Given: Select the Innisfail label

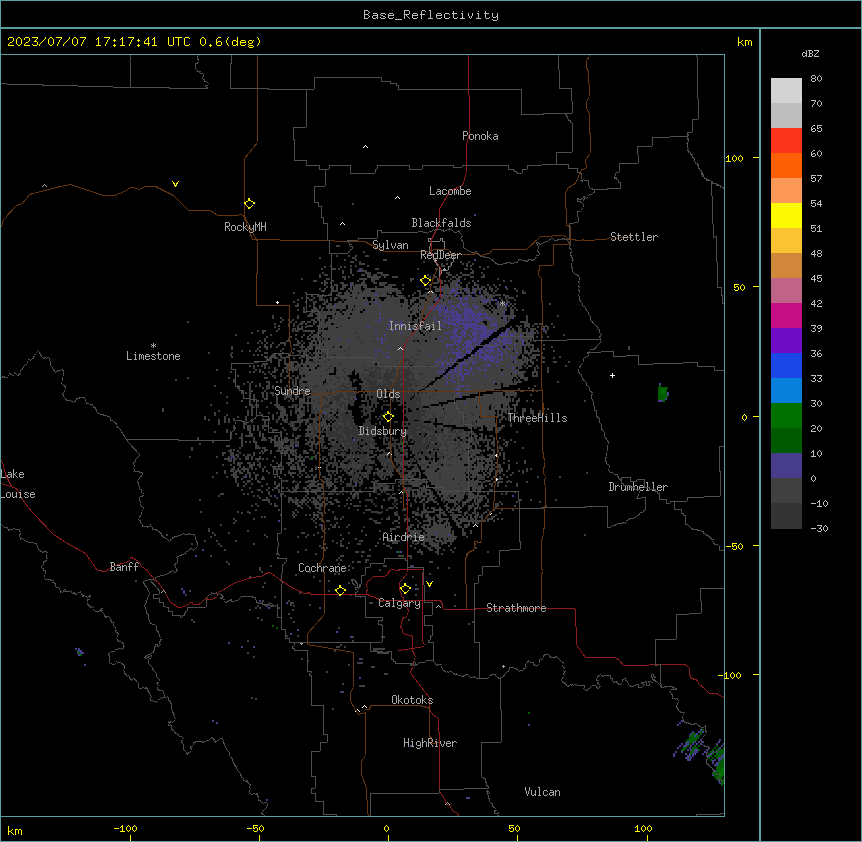Looking at the screenshot, I should tap(415, 326).
